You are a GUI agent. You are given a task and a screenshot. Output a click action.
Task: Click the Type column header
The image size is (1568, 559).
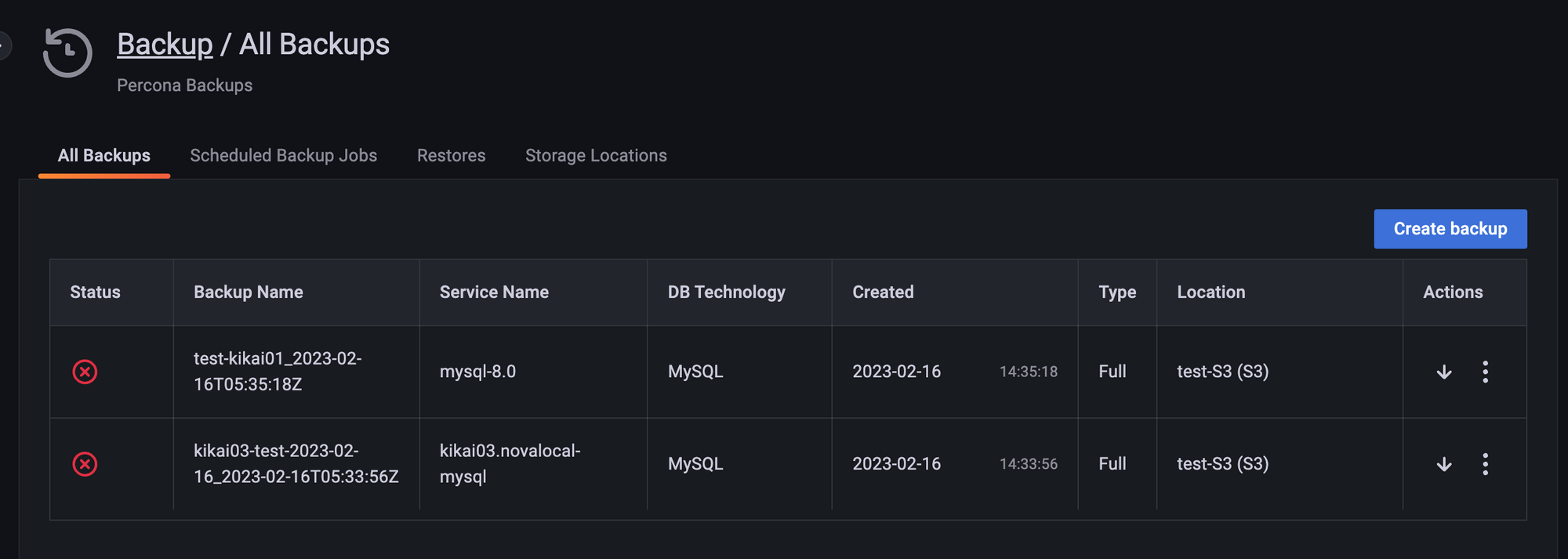tap(1117, 292)
